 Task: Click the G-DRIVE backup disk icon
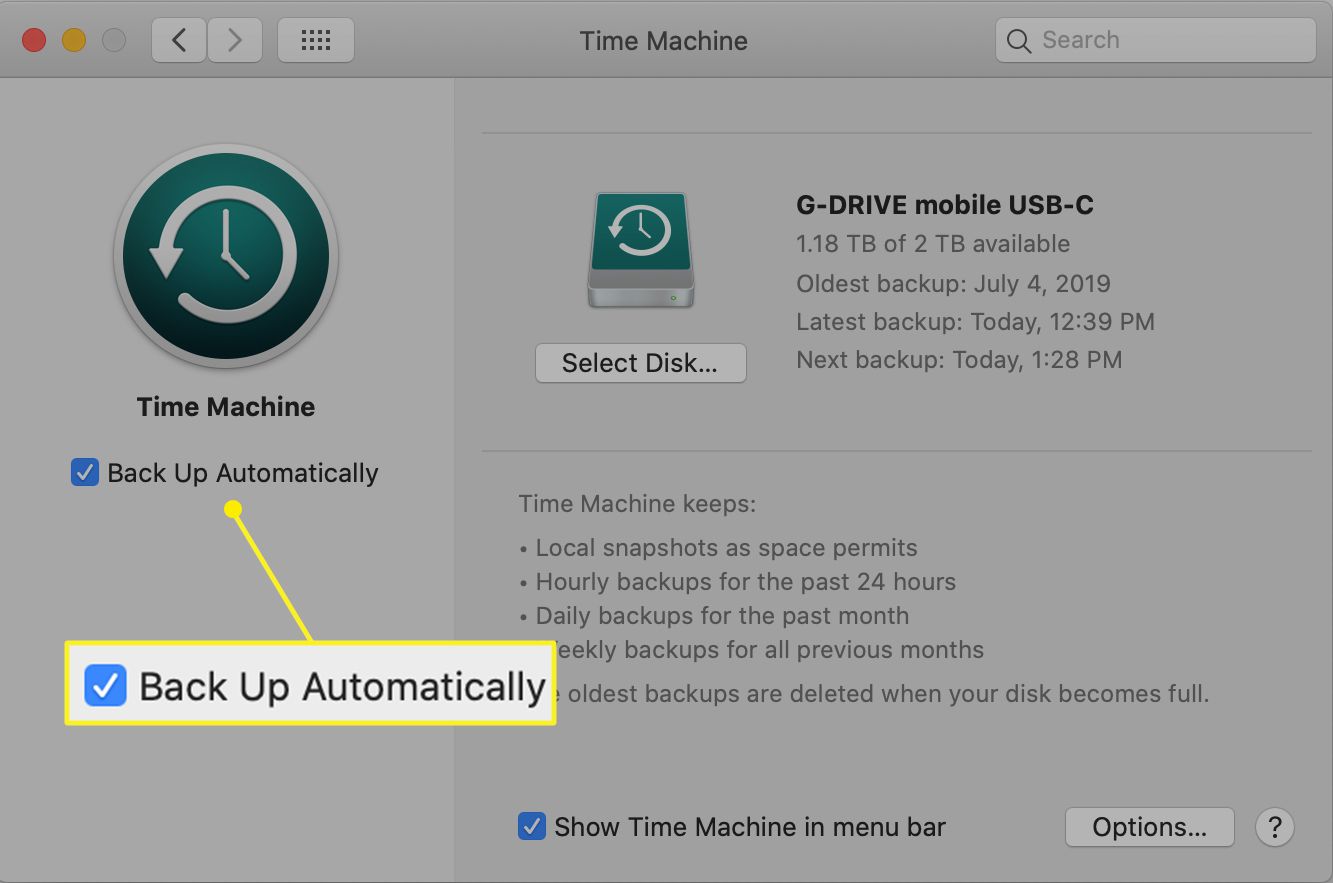(640, 250)
